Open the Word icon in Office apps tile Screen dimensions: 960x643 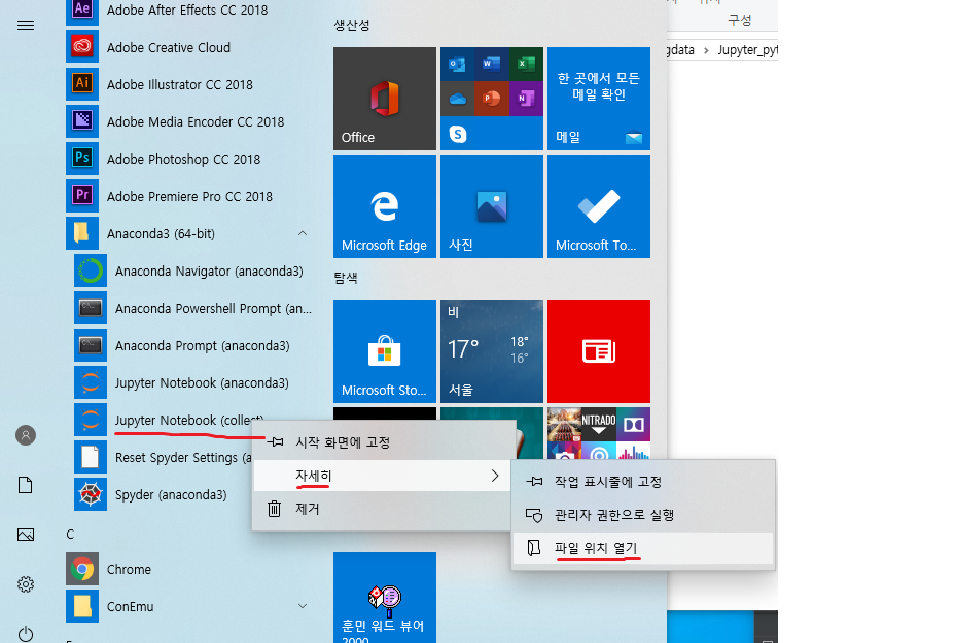(x=491, y=64)
